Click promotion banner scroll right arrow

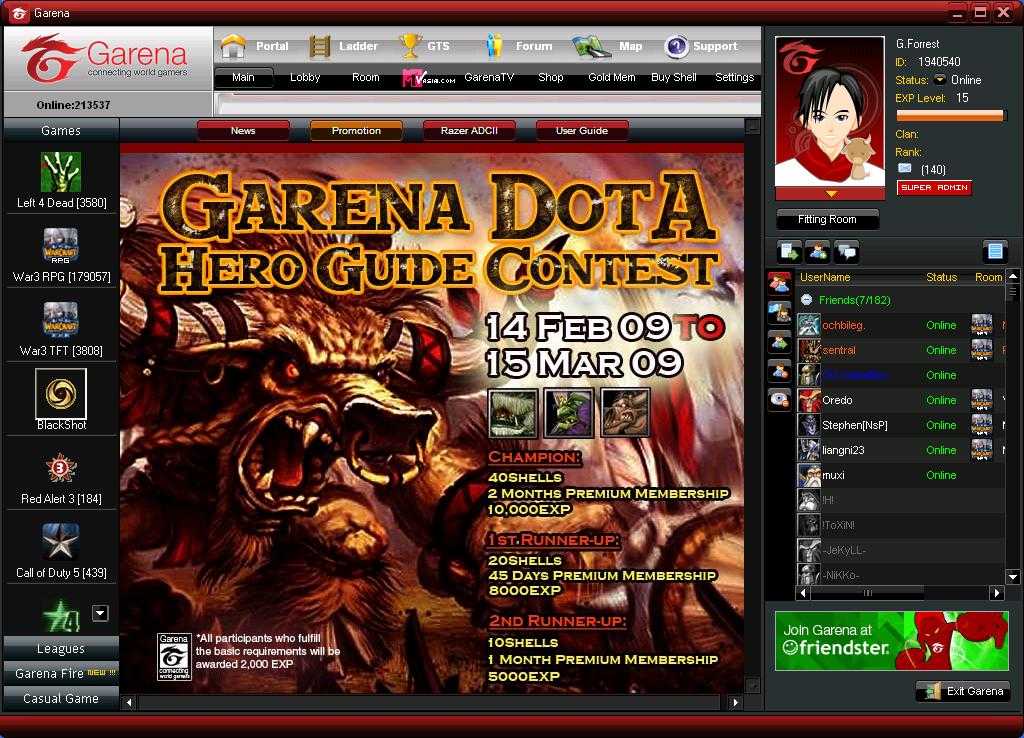pos(735,703)
